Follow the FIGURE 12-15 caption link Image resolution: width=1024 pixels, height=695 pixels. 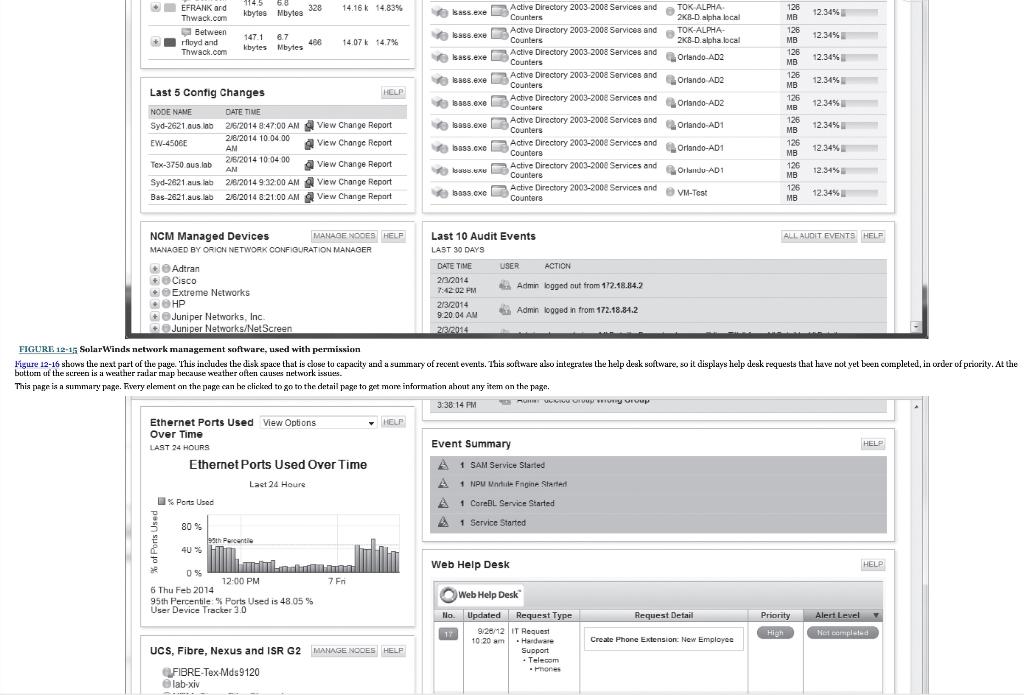click(48, 349)
